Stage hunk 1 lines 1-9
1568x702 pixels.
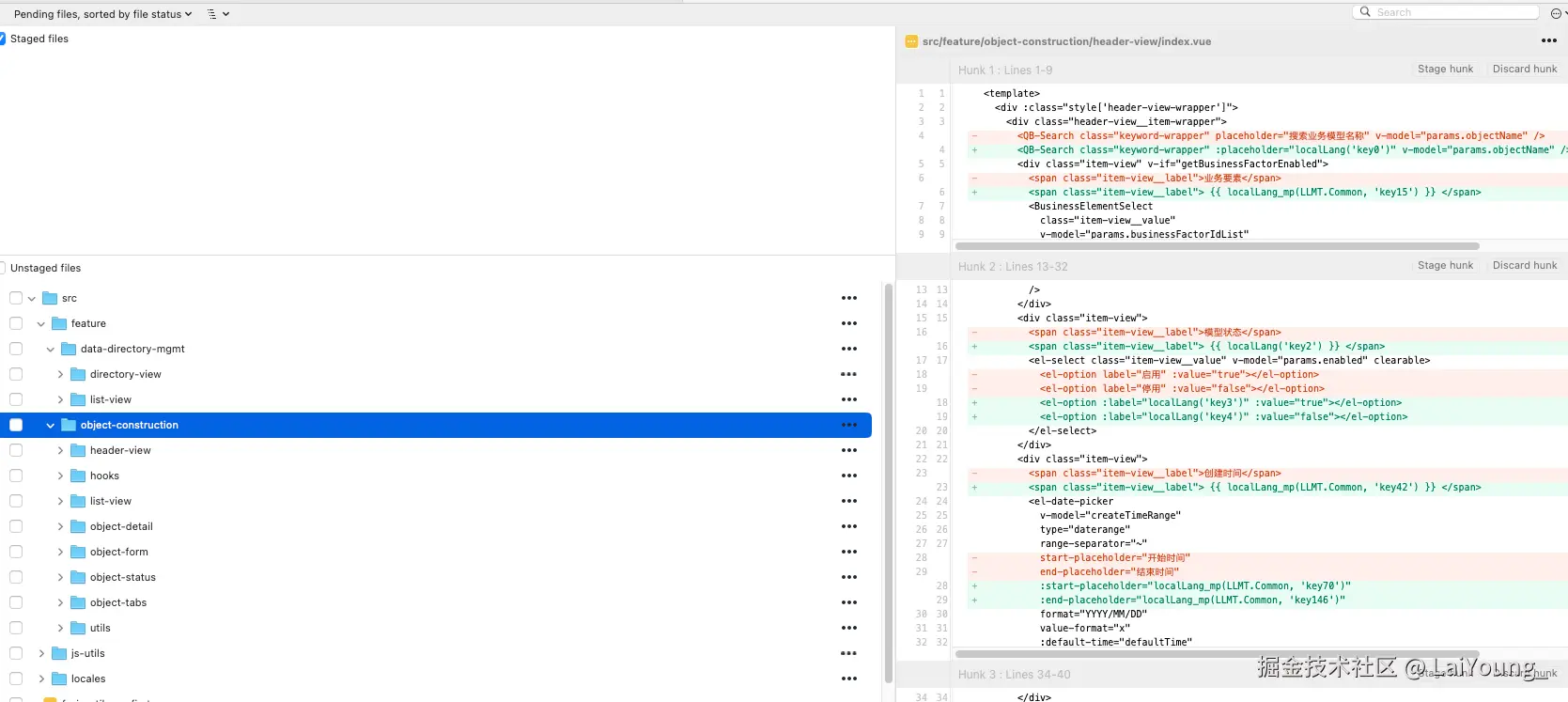tap(1445, 69)
